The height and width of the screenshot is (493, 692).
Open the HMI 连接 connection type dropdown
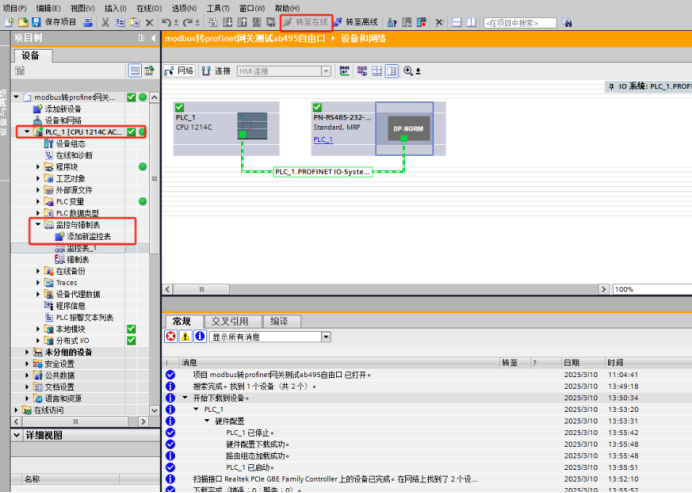(x=326, y=71)
